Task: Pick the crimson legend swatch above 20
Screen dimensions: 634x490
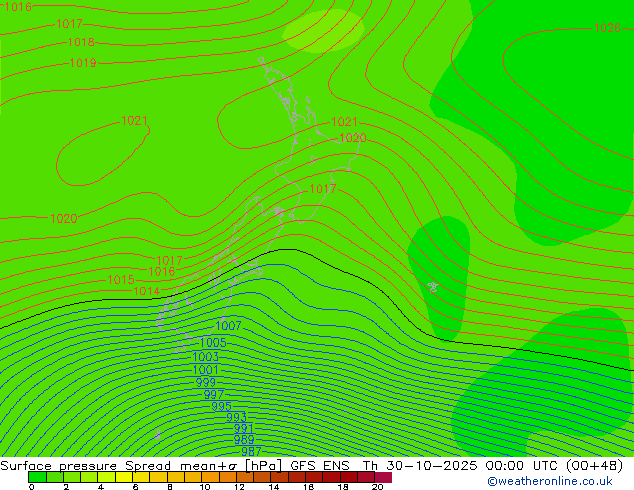Action: 383,477
